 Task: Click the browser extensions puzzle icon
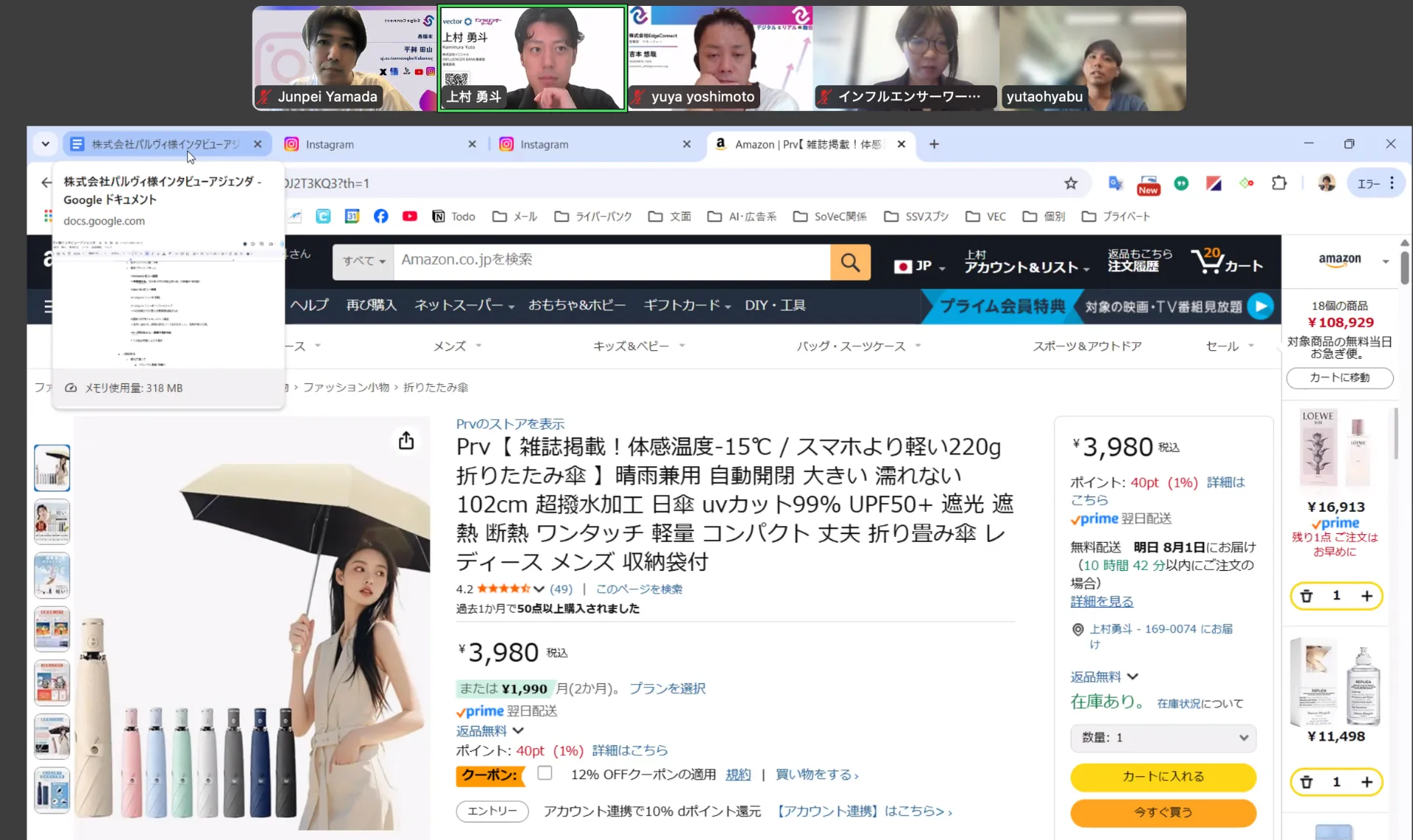[1279, 183]
